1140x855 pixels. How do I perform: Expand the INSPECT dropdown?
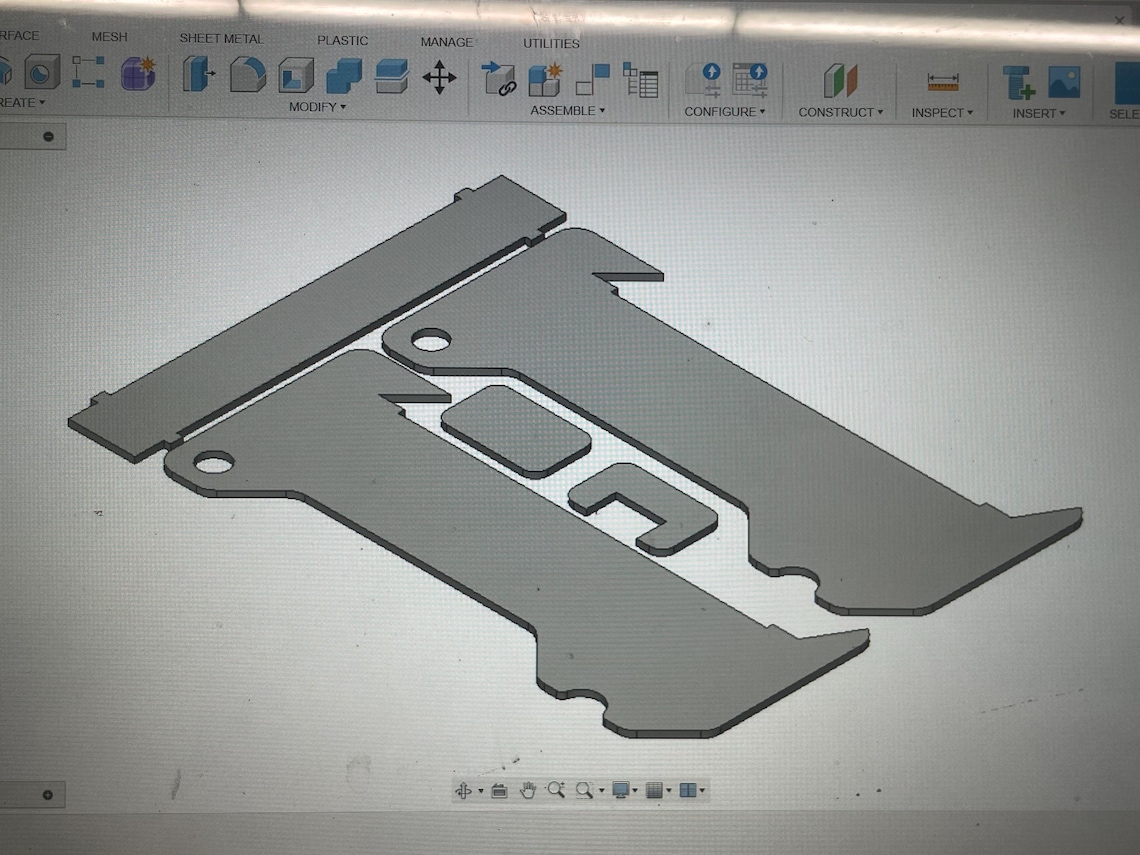point(942,113)
